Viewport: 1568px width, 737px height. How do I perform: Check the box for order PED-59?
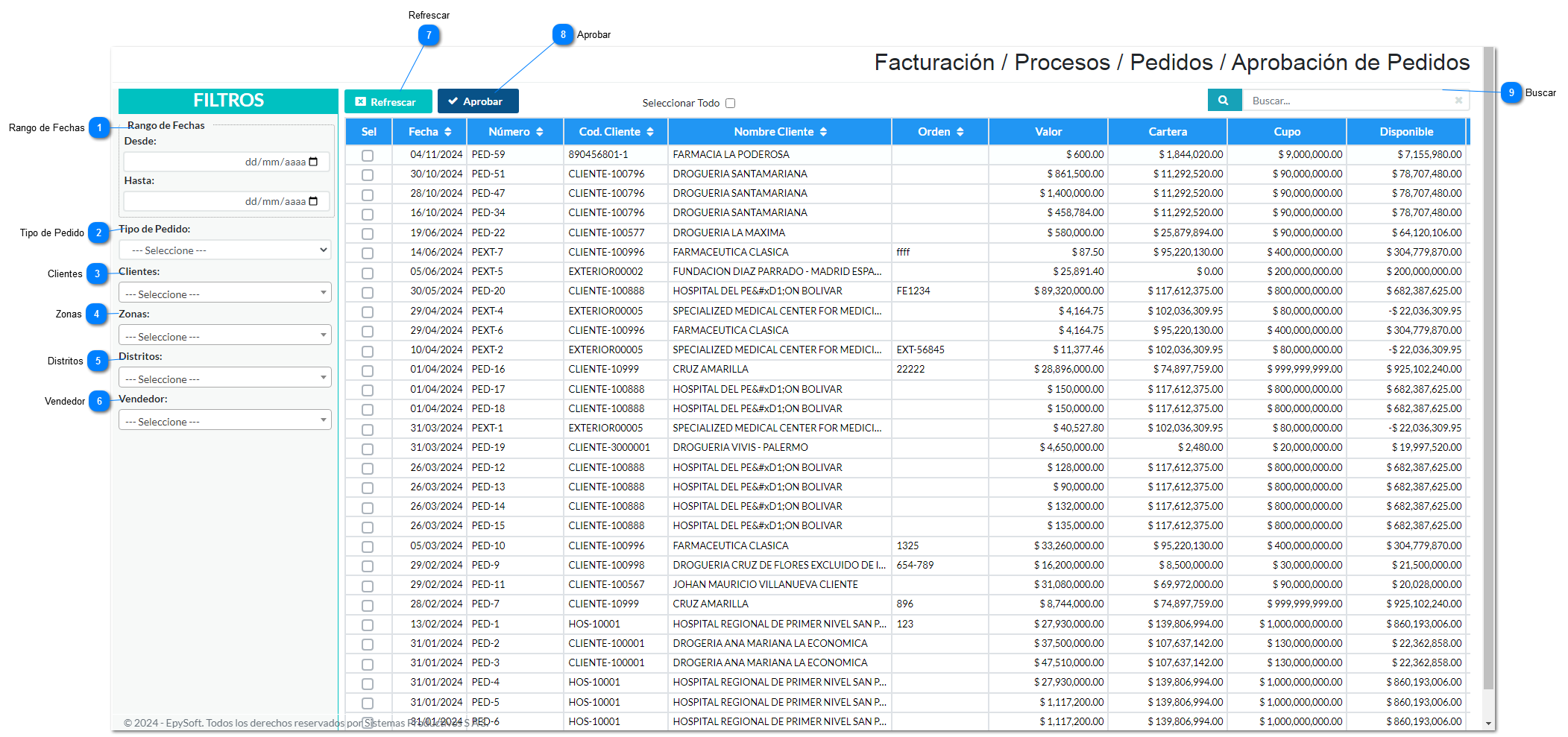coord(368,156)
